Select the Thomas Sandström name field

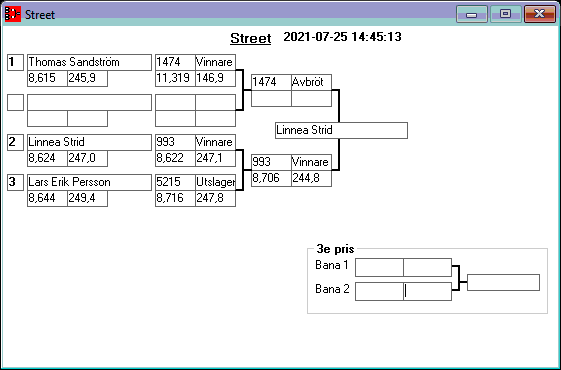[x=89, y=62]
